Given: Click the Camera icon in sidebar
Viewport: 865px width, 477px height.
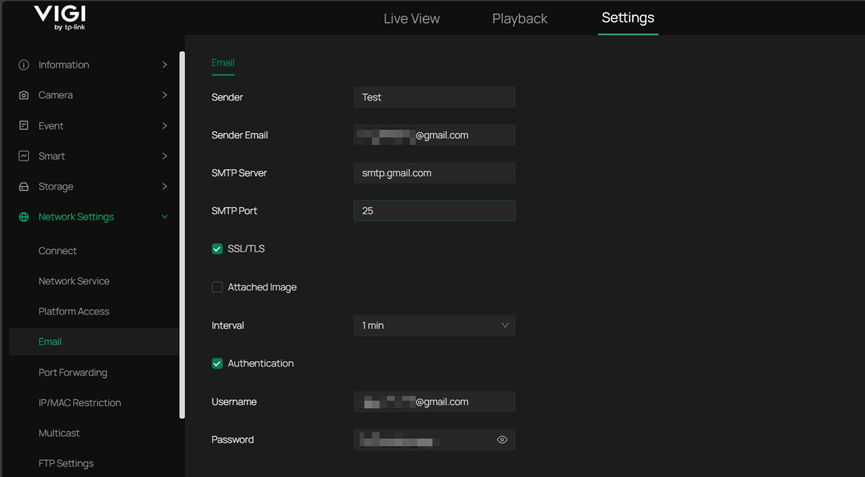Looking at the screenshot, I should tap(24, 95).
